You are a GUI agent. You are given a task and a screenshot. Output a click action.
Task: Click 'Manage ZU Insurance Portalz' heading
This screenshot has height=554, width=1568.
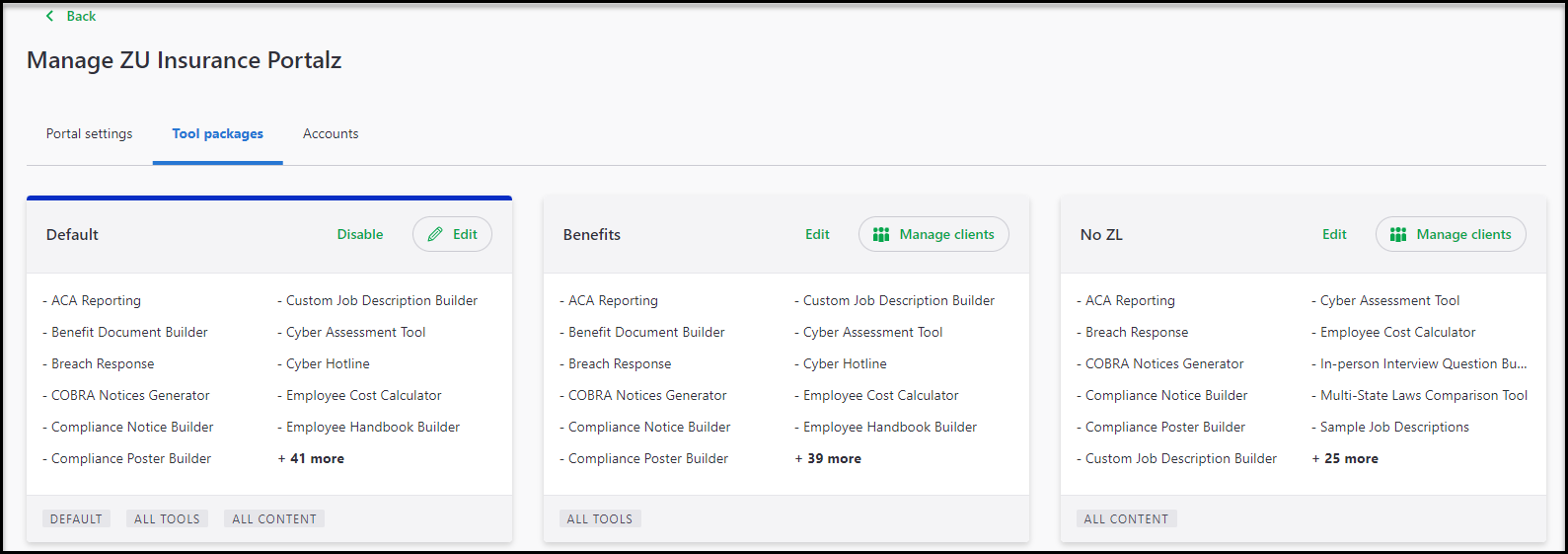184,60
